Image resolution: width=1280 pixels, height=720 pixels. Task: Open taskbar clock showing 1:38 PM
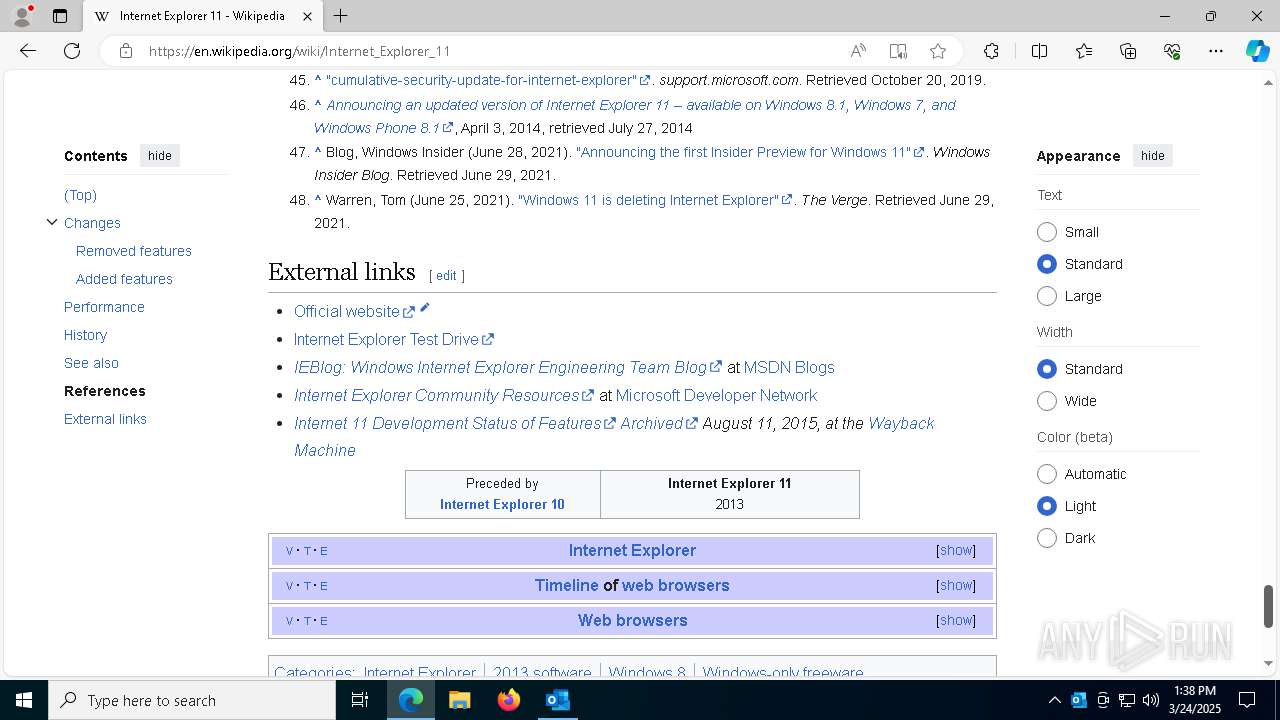pos(1195,700)
